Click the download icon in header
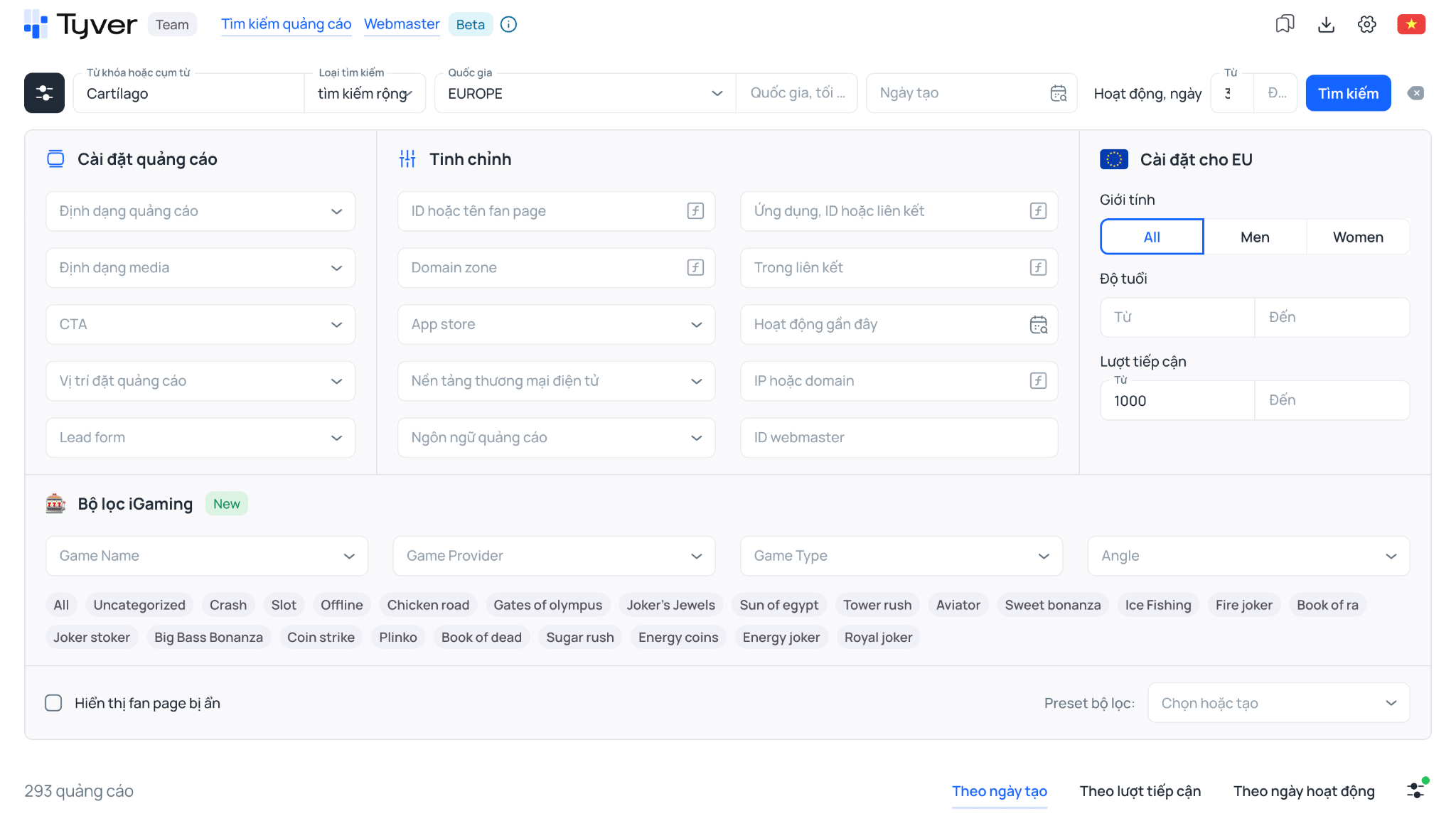Viewport: 1456px width, 816px height. (x=1326, y=24)
